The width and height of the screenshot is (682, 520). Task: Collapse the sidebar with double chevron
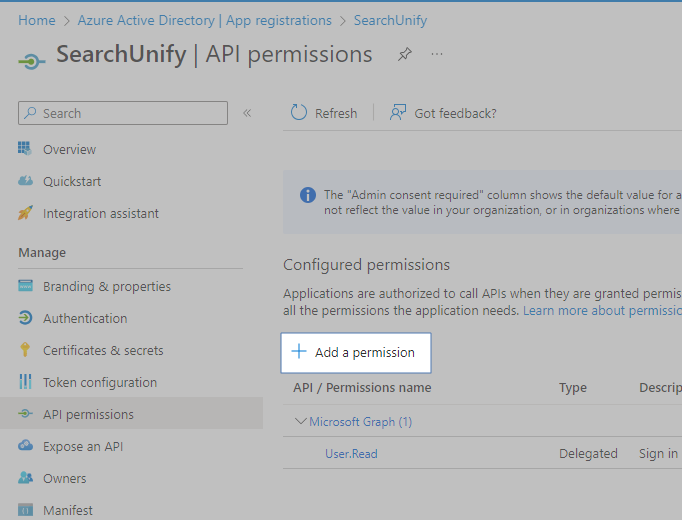pos(247,113)
